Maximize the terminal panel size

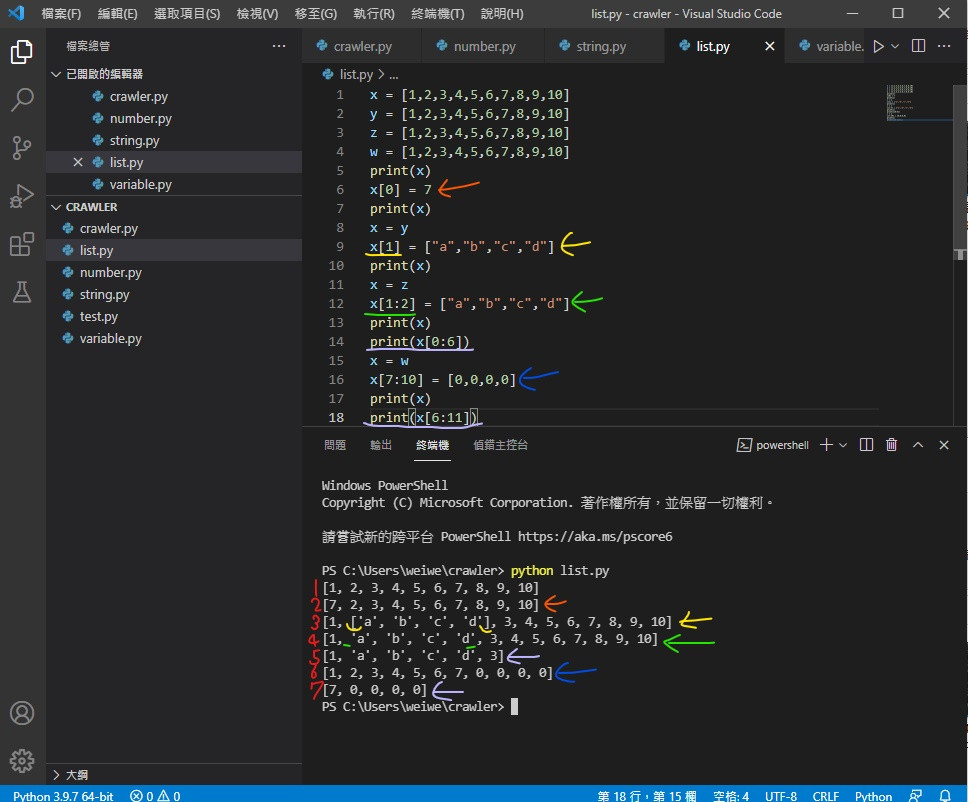point(918,445)
